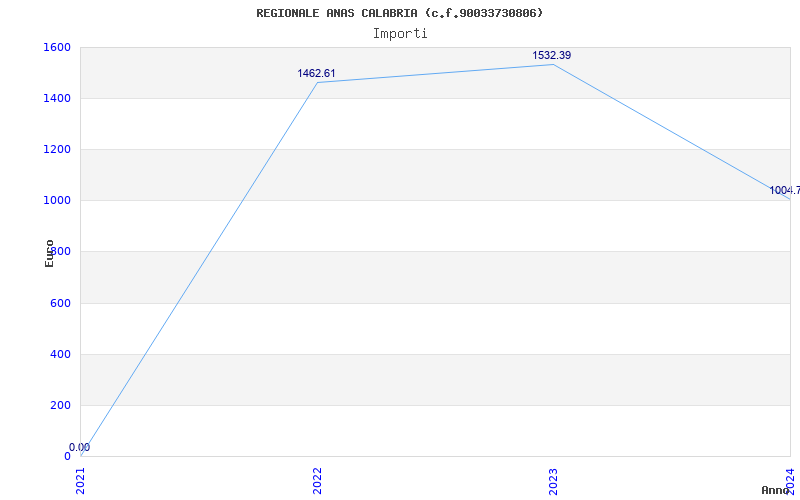Click the 2022 x-axis label
This screenshot has width=800, height=500.
click(x=317, y=481)
